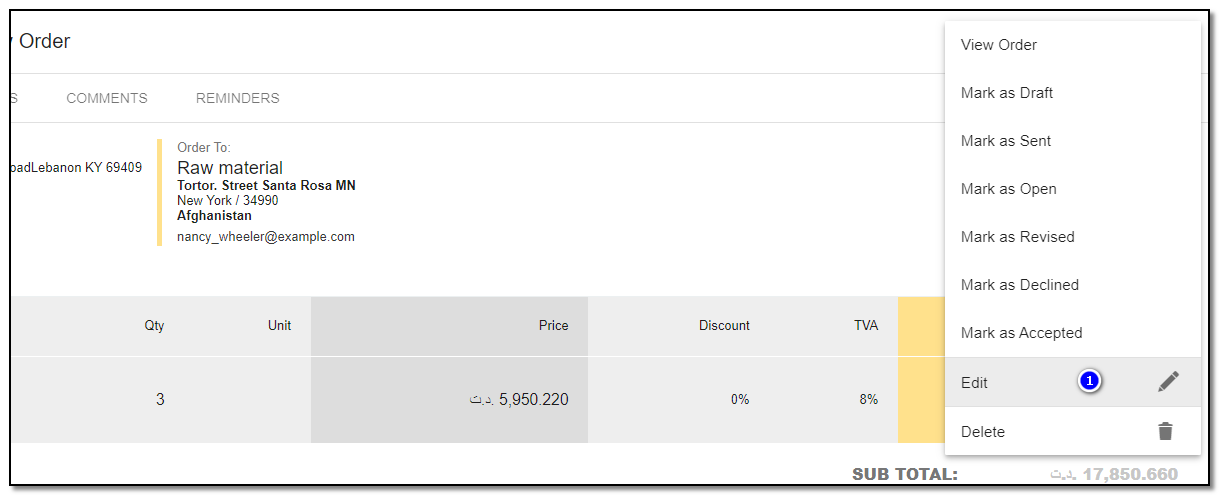Viewport: 1219px width, 495px height.
Task: Click the Delete menu entry
Action: (x=982, y=432)
